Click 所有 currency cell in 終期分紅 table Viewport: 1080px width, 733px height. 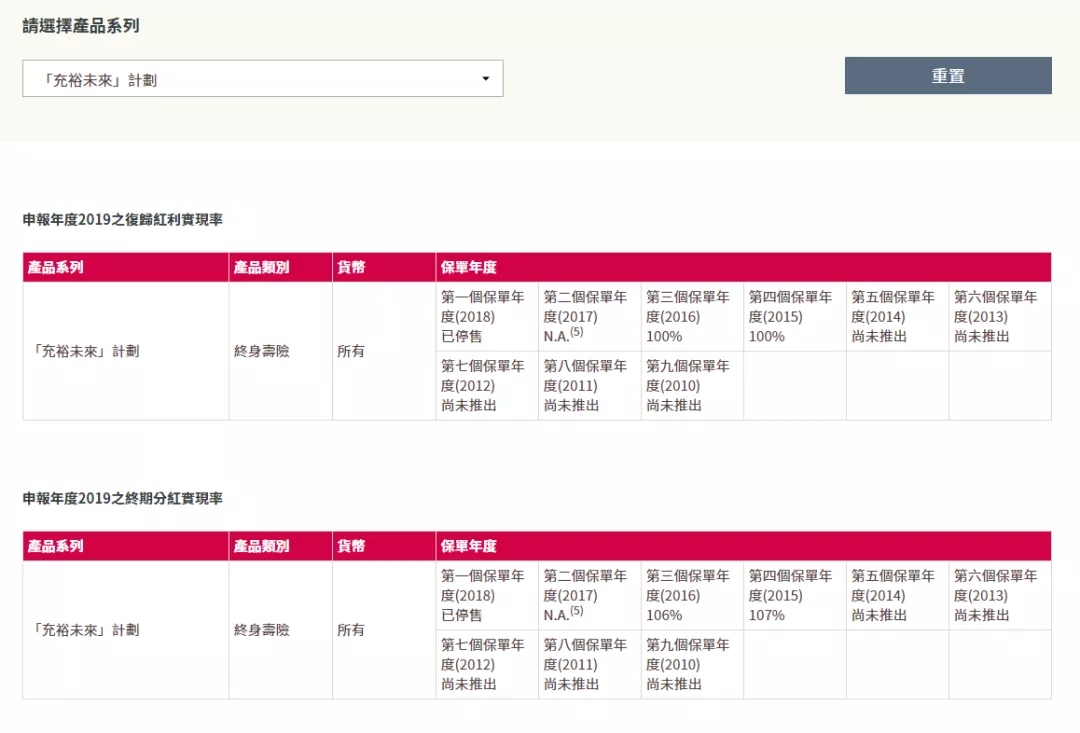coord(384,630)
